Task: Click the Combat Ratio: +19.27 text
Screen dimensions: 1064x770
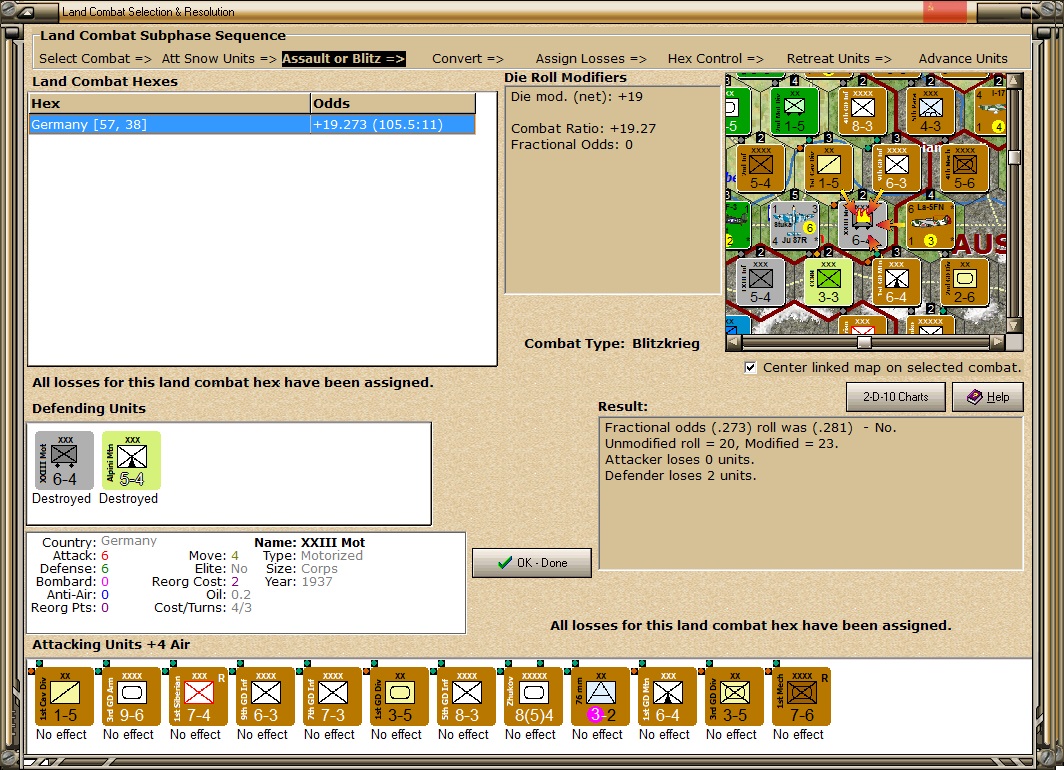Action: pos(584,128)
